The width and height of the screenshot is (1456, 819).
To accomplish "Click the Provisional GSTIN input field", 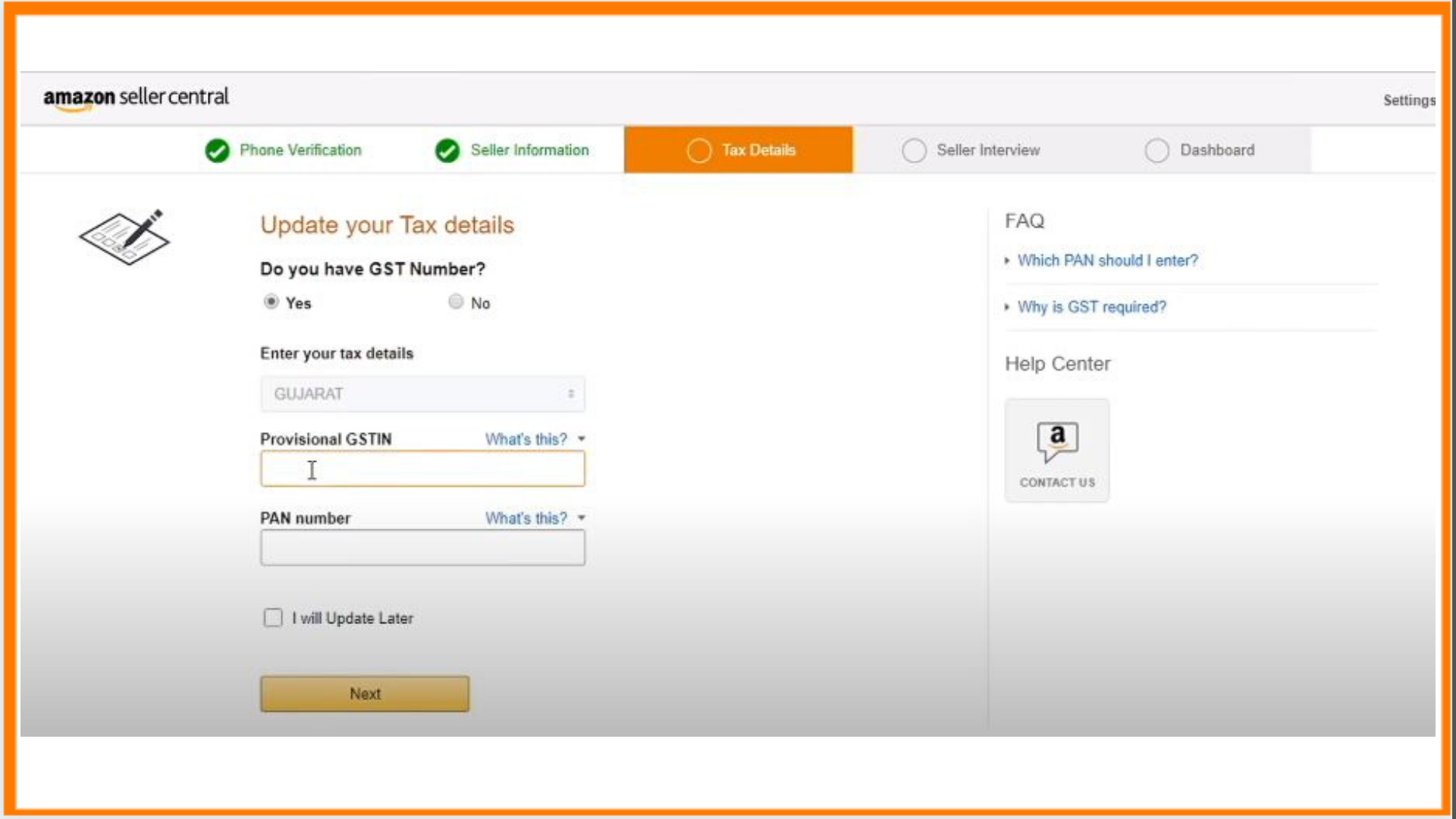I will (x=420, y=470).
